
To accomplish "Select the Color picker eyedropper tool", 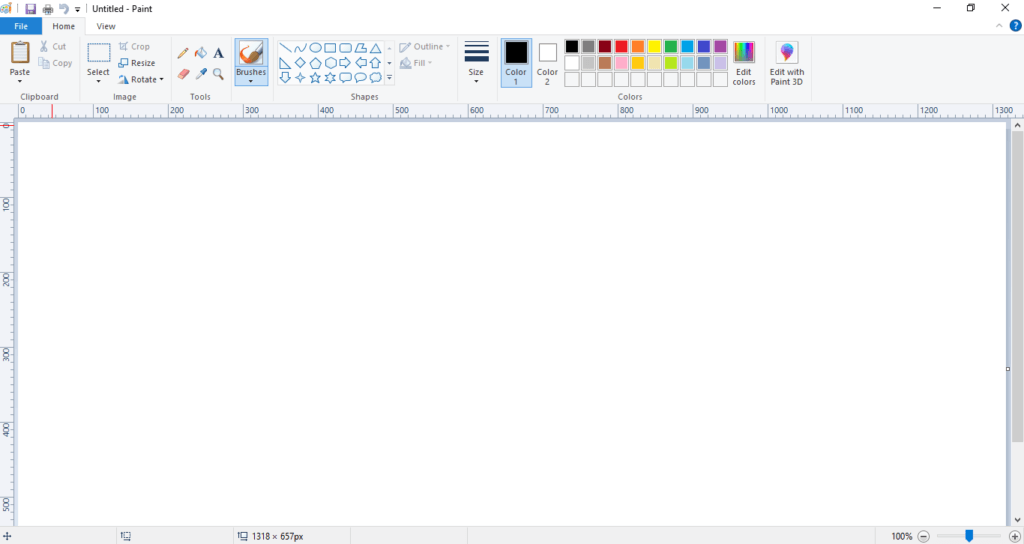I will pos(200,74).
